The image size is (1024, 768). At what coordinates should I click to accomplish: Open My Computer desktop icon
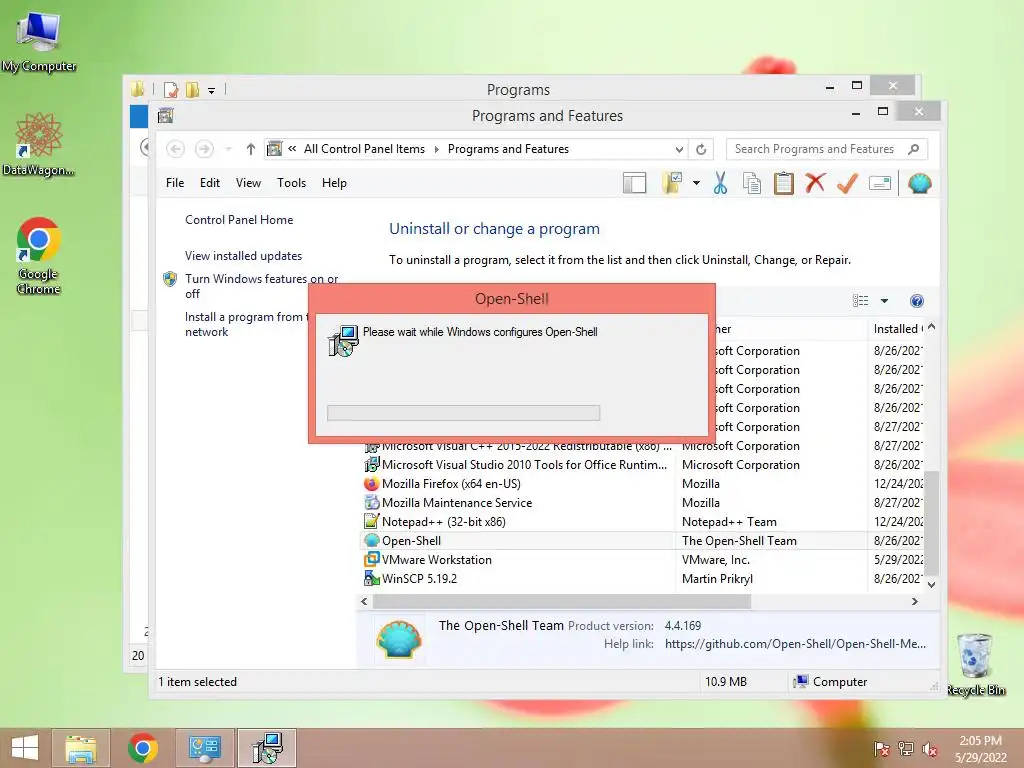coord(39,41)
